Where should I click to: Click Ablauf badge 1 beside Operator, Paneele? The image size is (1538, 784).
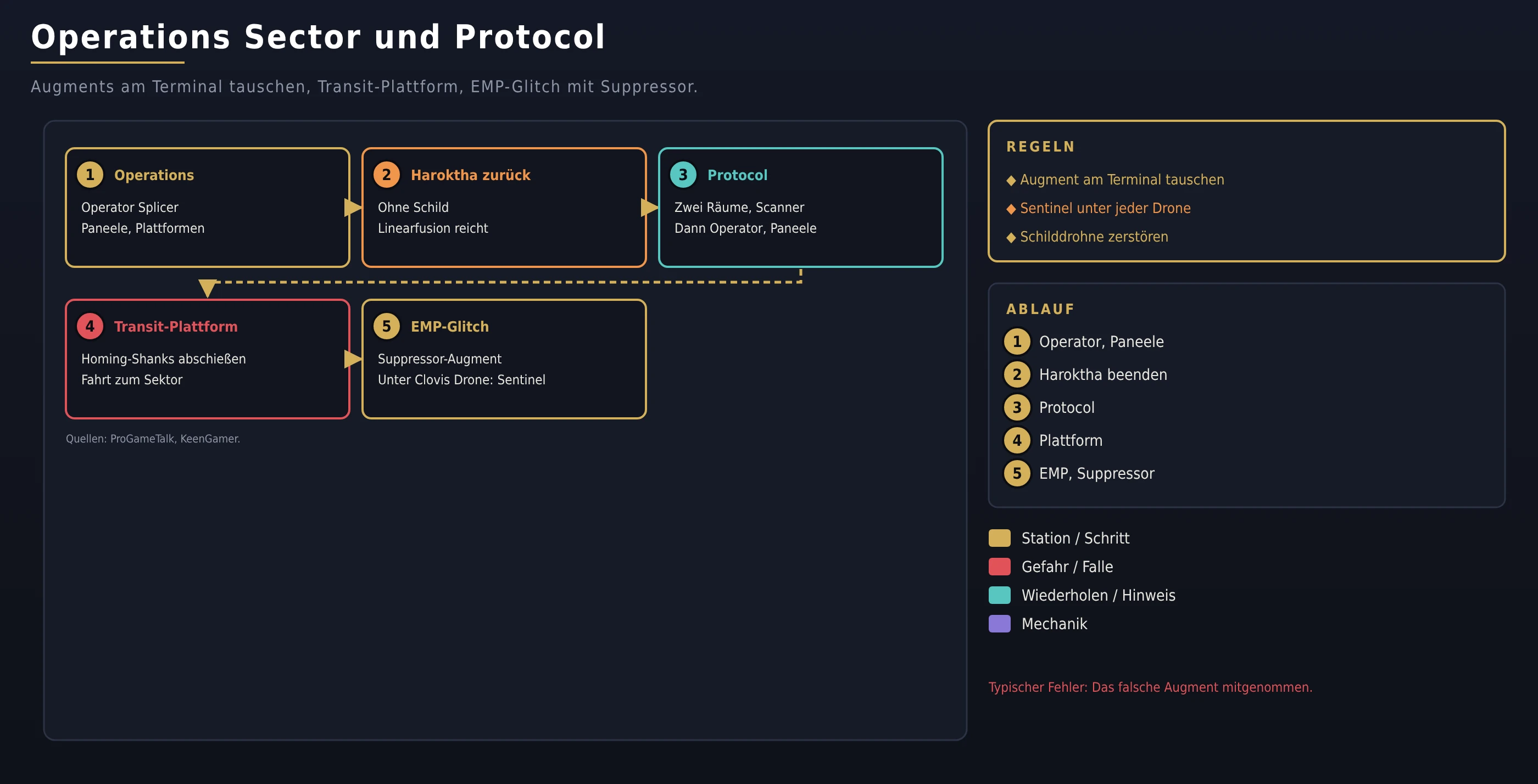point(1017,342)
